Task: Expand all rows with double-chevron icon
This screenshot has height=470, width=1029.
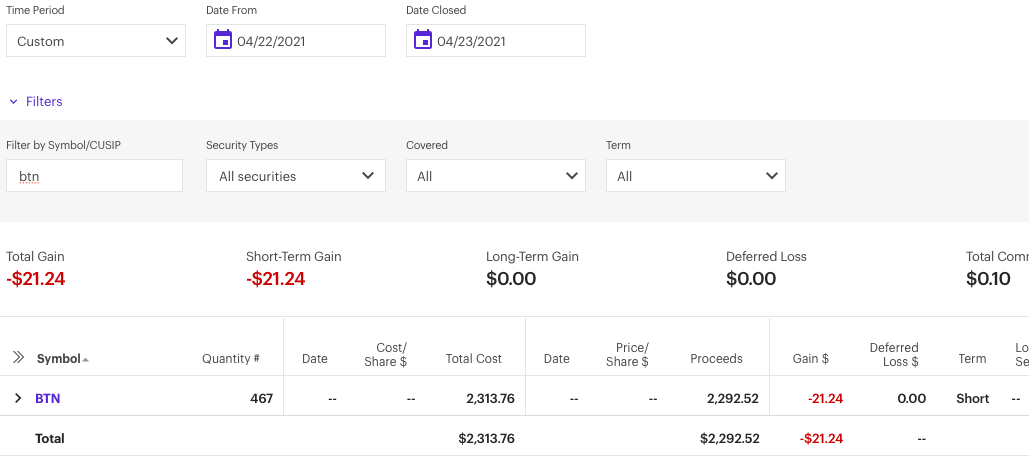Action: (x=18, y=358)
